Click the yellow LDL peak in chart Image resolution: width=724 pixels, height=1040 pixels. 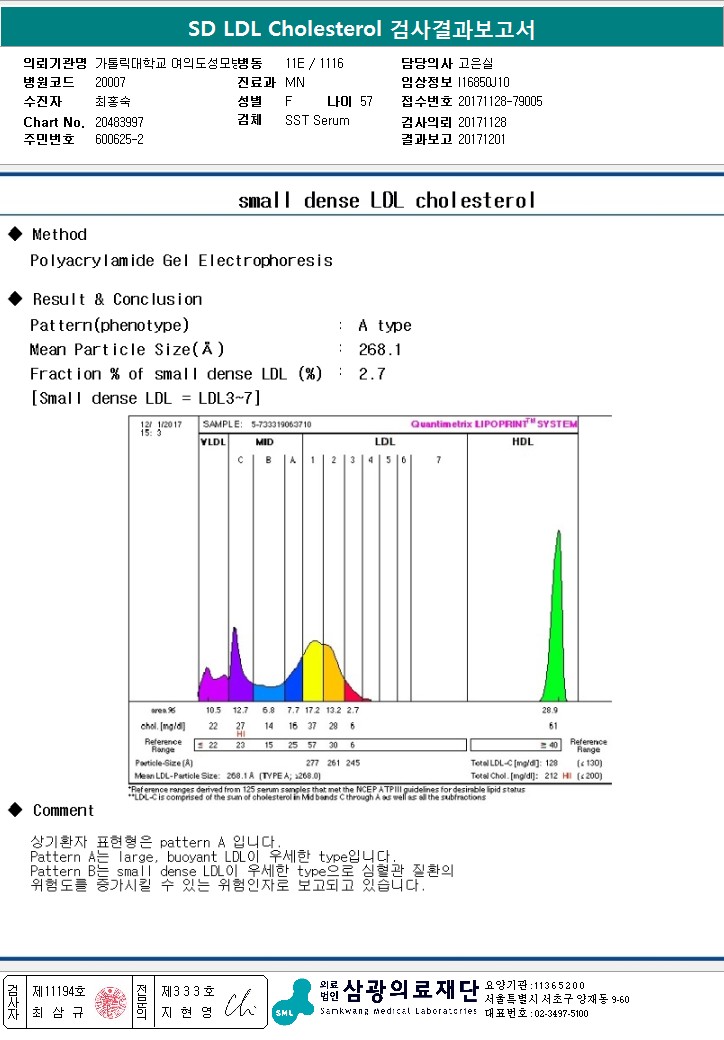(312, 673)
